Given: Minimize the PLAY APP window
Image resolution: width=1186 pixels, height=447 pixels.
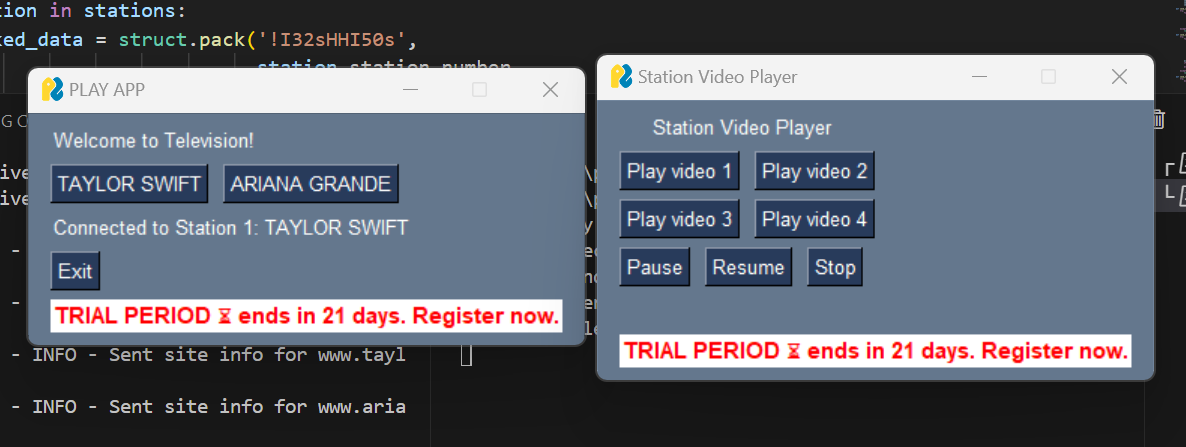Looking at the screenshot, I should click(x=410, y=90).
